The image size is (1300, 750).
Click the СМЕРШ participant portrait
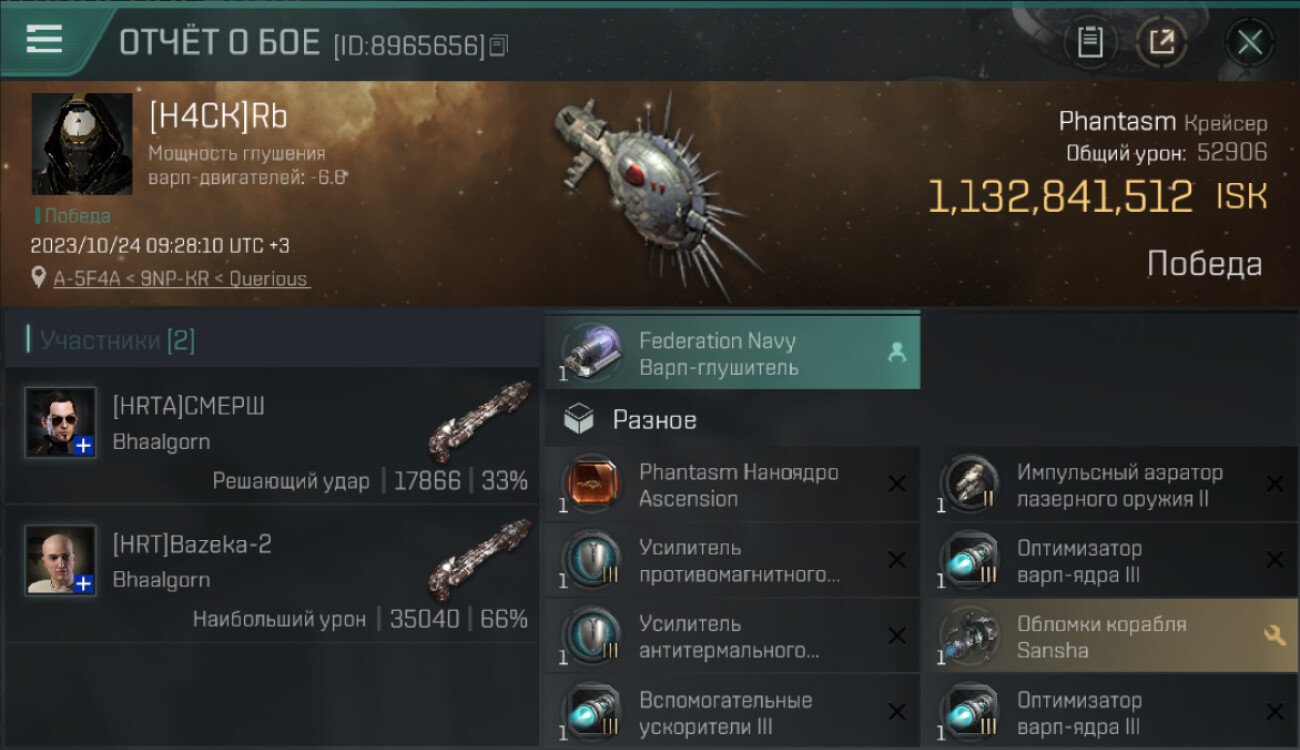(x=60, y=422)
